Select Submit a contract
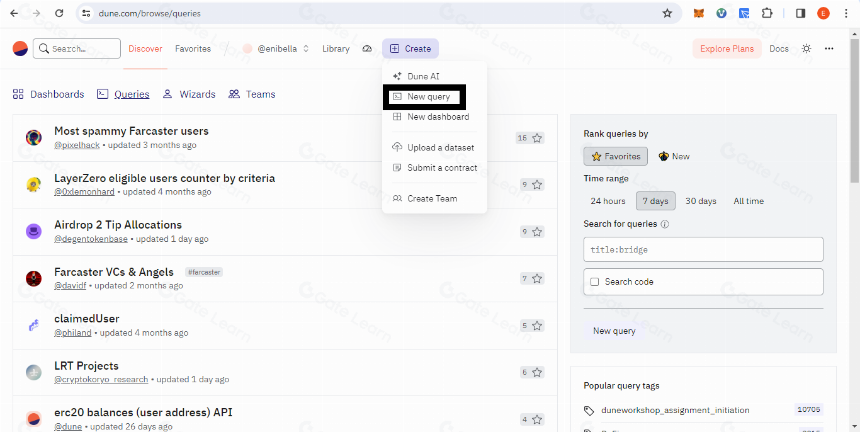The height and width of the screenshot is (432, 860). 435,168
